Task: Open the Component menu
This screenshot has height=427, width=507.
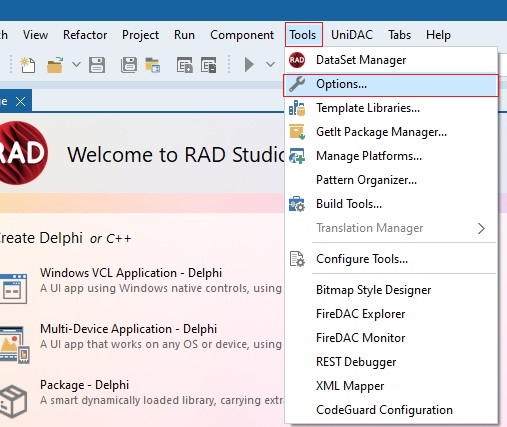Action: 242,35
